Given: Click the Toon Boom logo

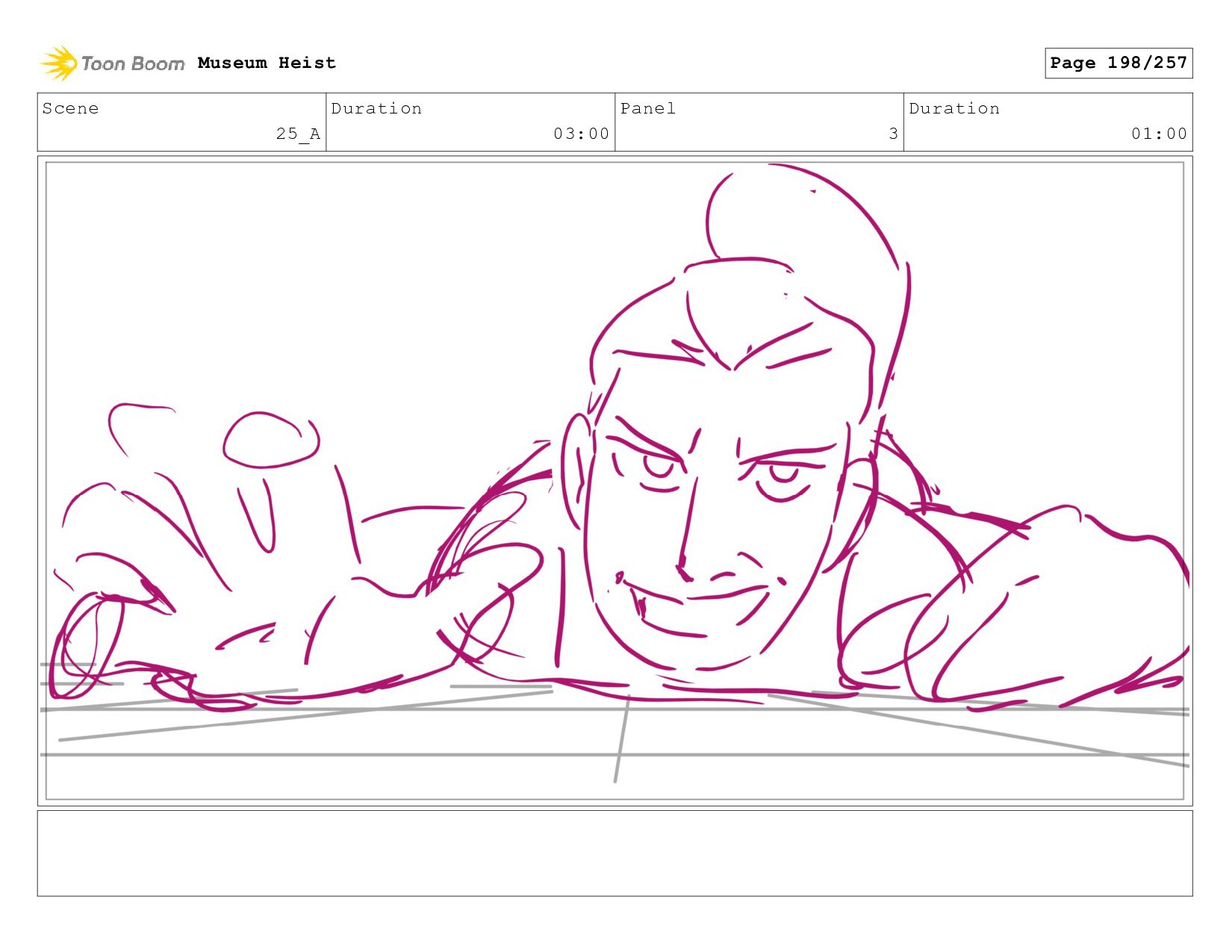Looking at the screenshot, I should tap(112, 63).
